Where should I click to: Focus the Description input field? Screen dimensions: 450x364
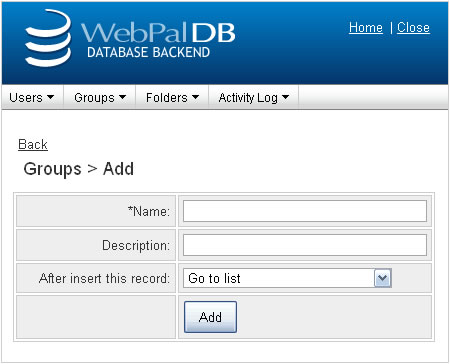(x=305, y=245)
